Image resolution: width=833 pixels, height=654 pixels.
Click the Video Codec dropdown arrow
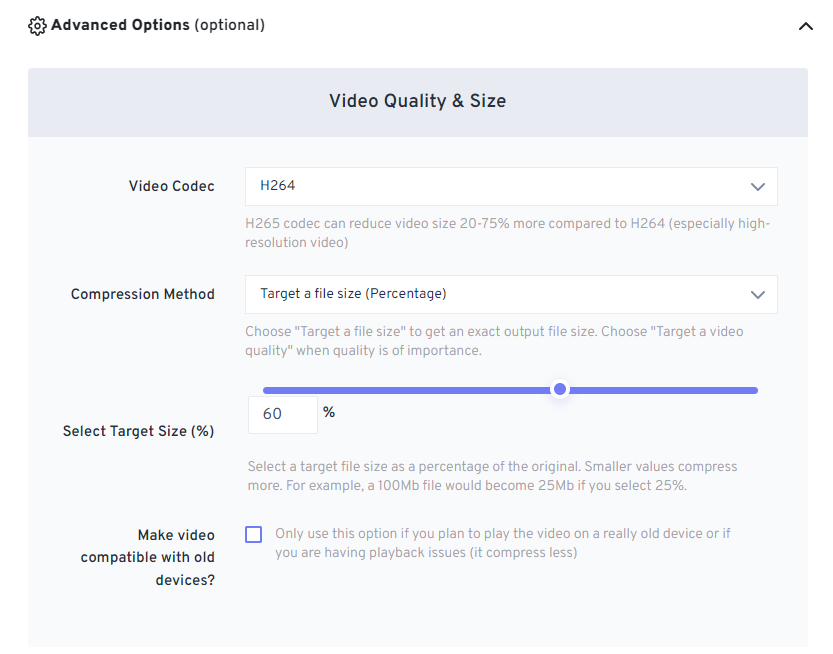(x=757, y=187)
